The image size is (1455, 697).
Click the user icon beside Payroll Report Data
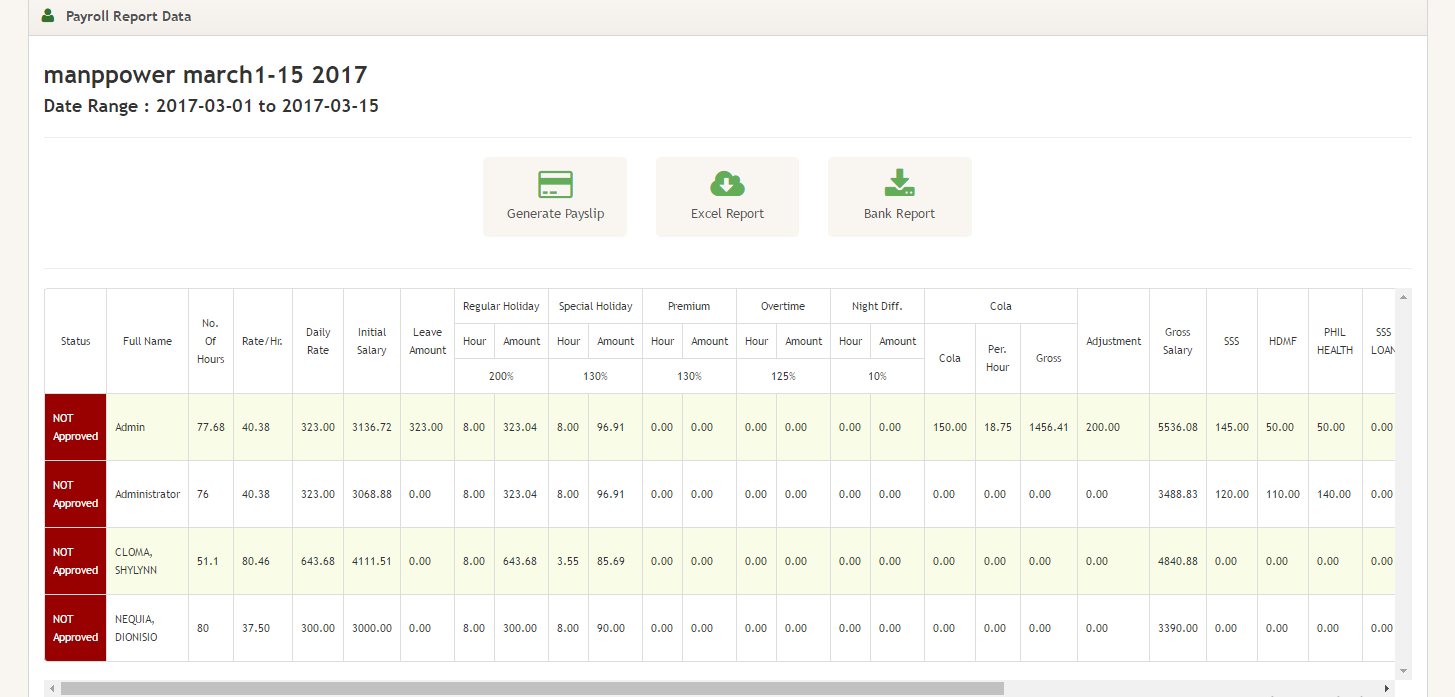pos(48,16)
